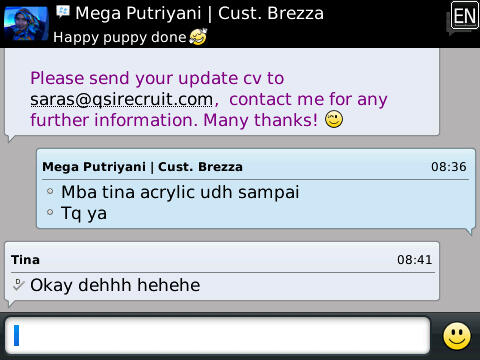
Task: Click the 'Happy puppy done' status text
Action: (x=119, y=37)
